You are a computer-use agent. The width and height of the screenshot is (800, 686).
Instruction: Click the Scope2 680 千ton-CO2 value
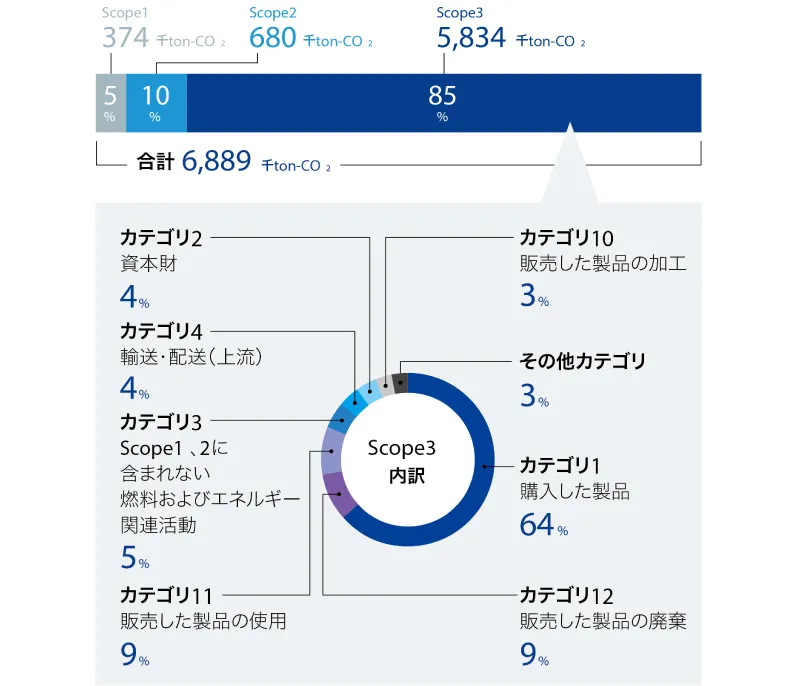[310, 39]
